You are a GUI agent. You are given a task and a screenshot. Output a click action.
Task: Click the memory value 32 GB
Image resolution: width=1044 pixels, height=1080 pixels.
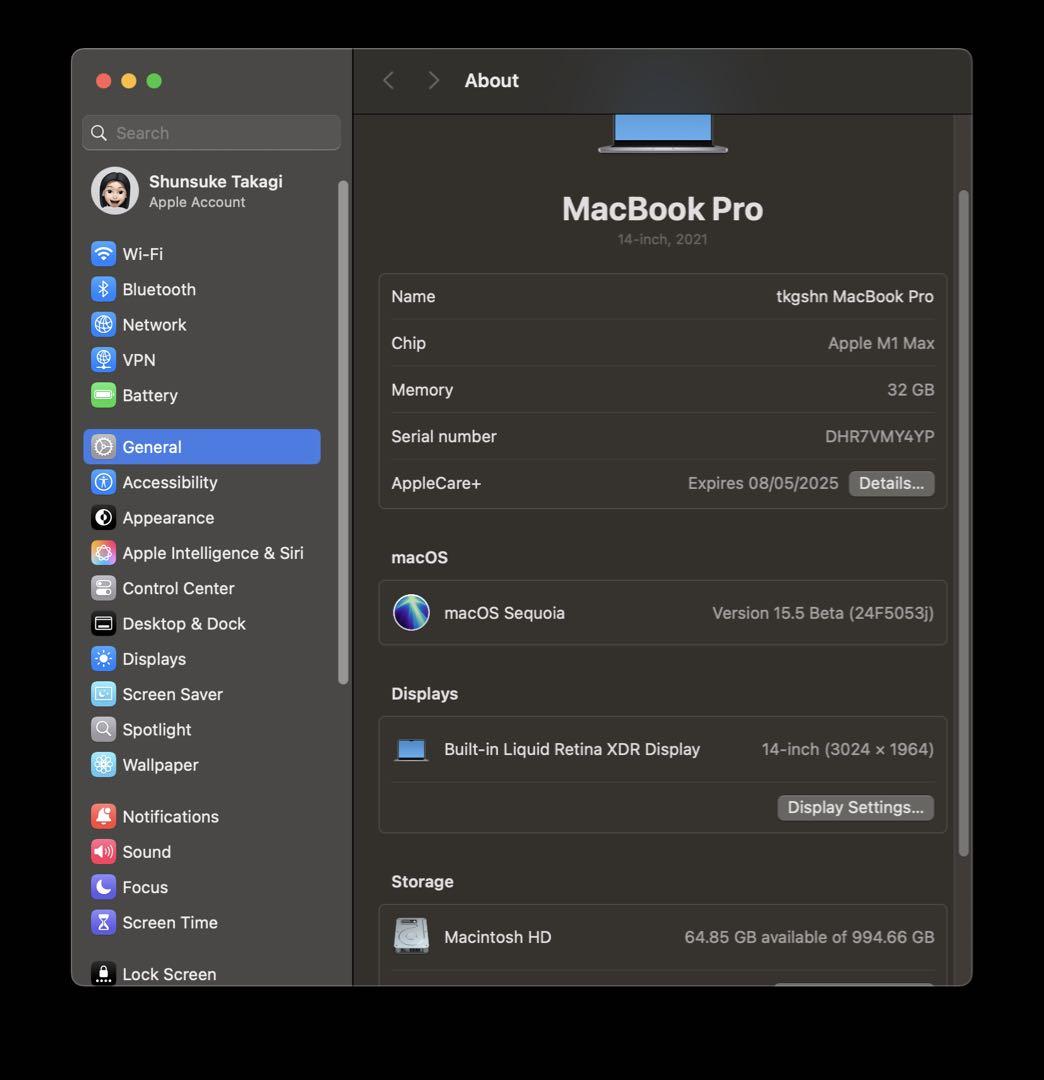tap(910, 390)
